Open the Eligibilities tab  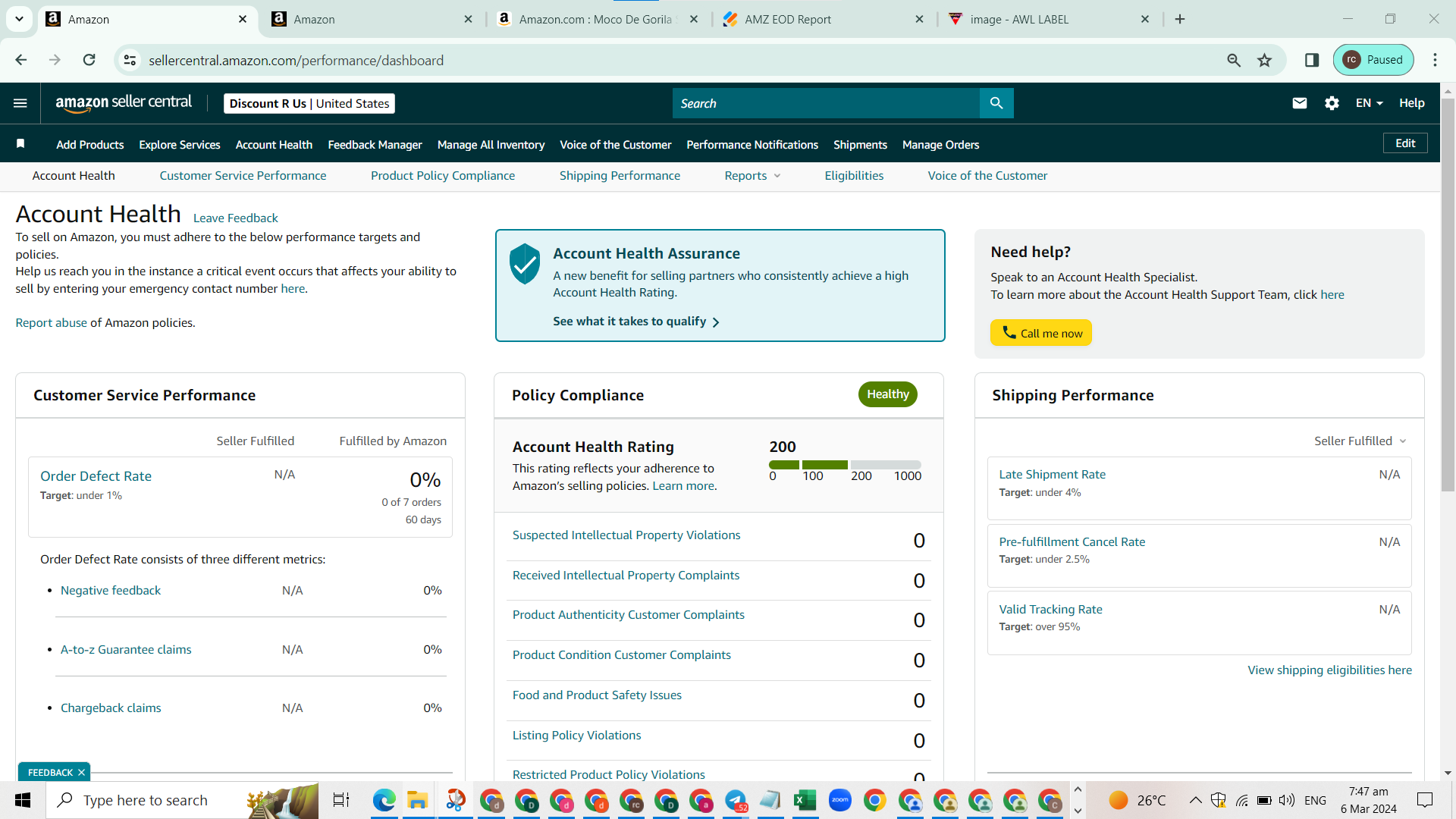pyautogui.click(x=854, y=175)
